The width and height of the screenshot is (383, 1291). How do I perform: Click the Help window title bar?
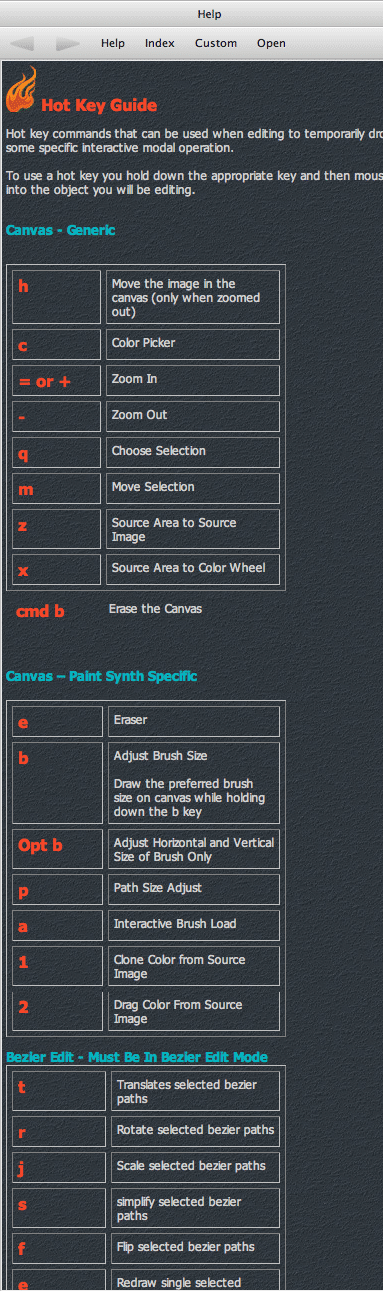pyautogui.click(x=191, y=13)
